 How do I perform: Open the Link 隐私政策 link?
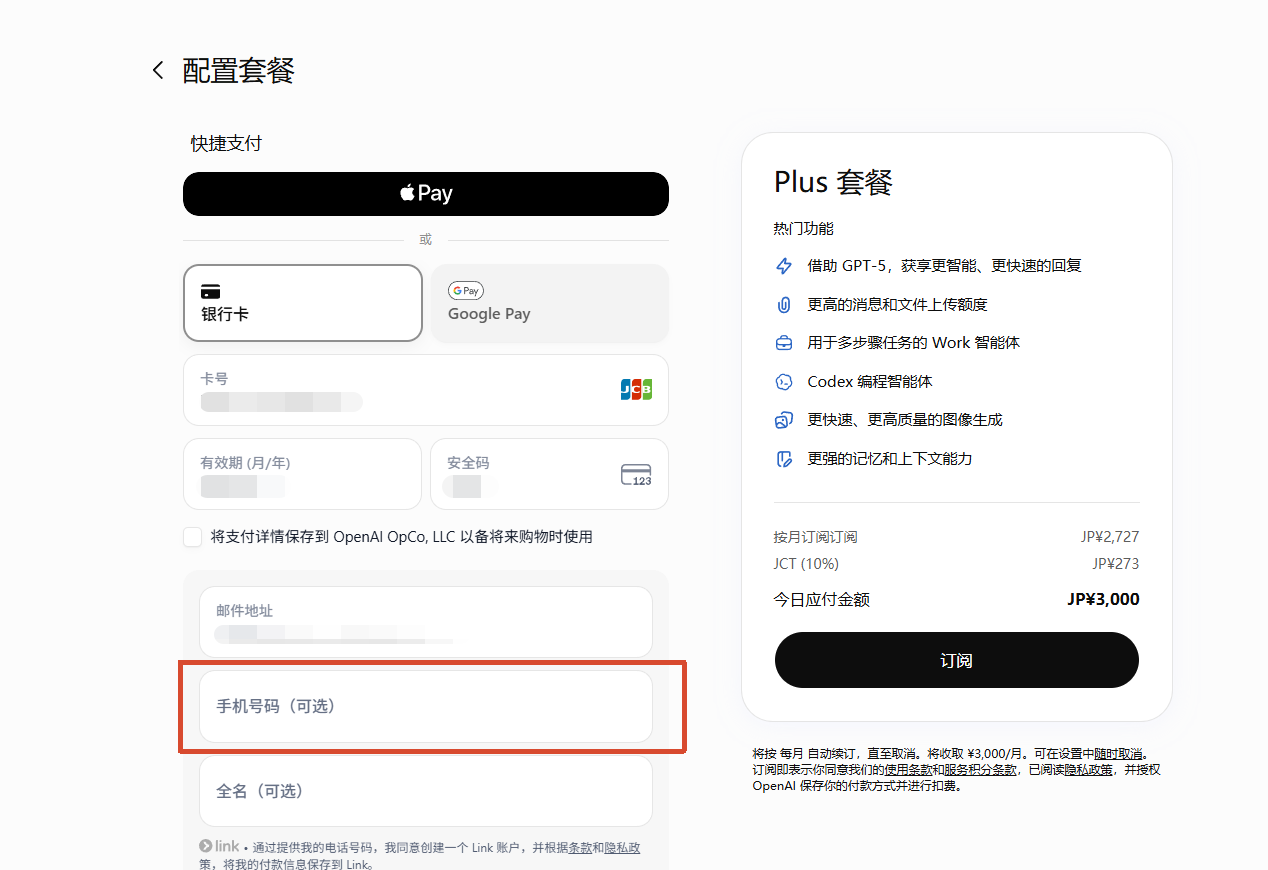622,848
